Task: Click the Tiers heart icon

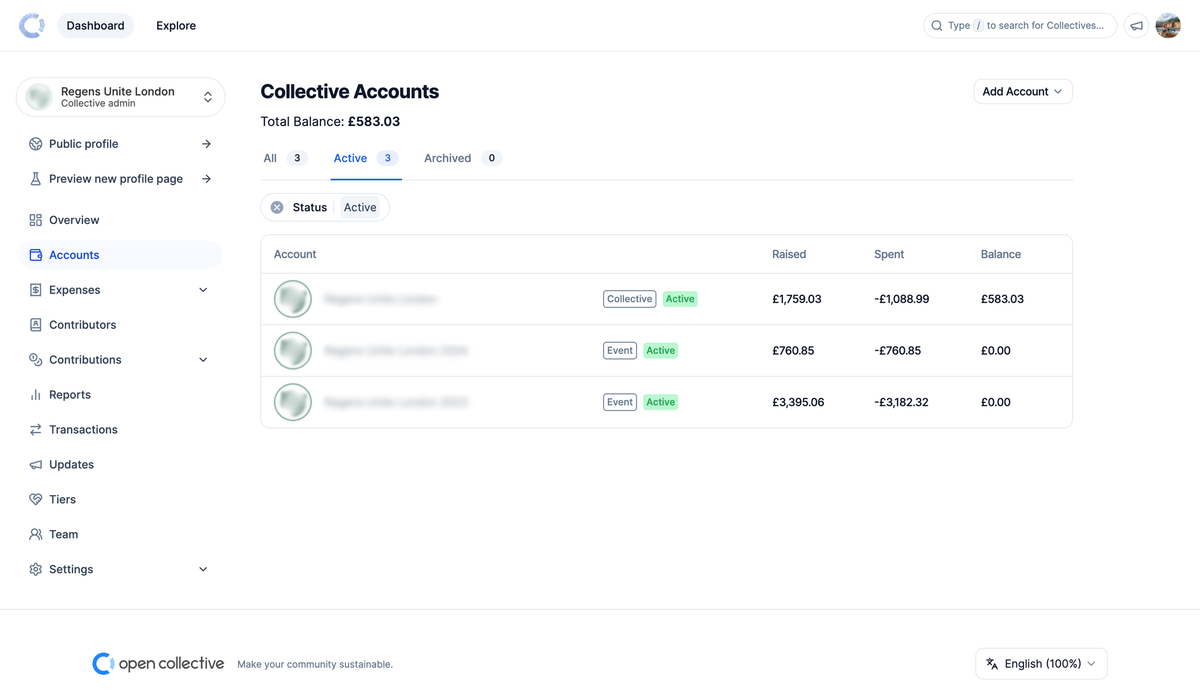Action: pyautogui.click(x=36, y=500)
